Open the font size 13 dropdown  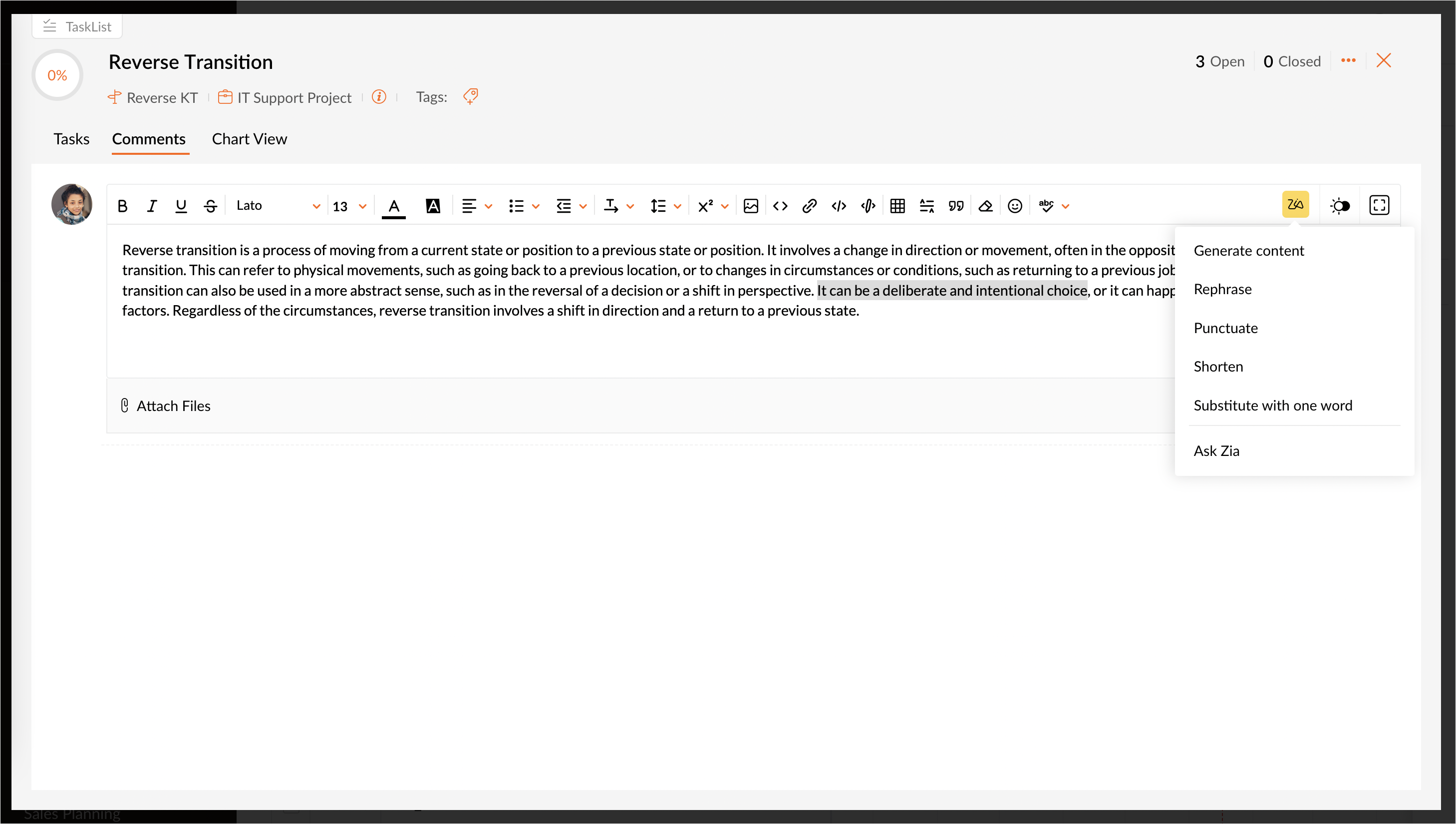tap(349, 206)
